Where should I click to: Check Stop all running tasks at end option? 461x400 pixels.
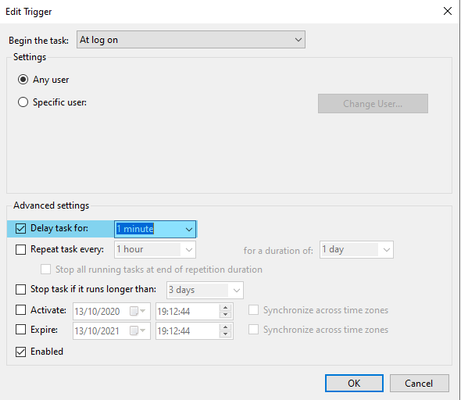46,269
